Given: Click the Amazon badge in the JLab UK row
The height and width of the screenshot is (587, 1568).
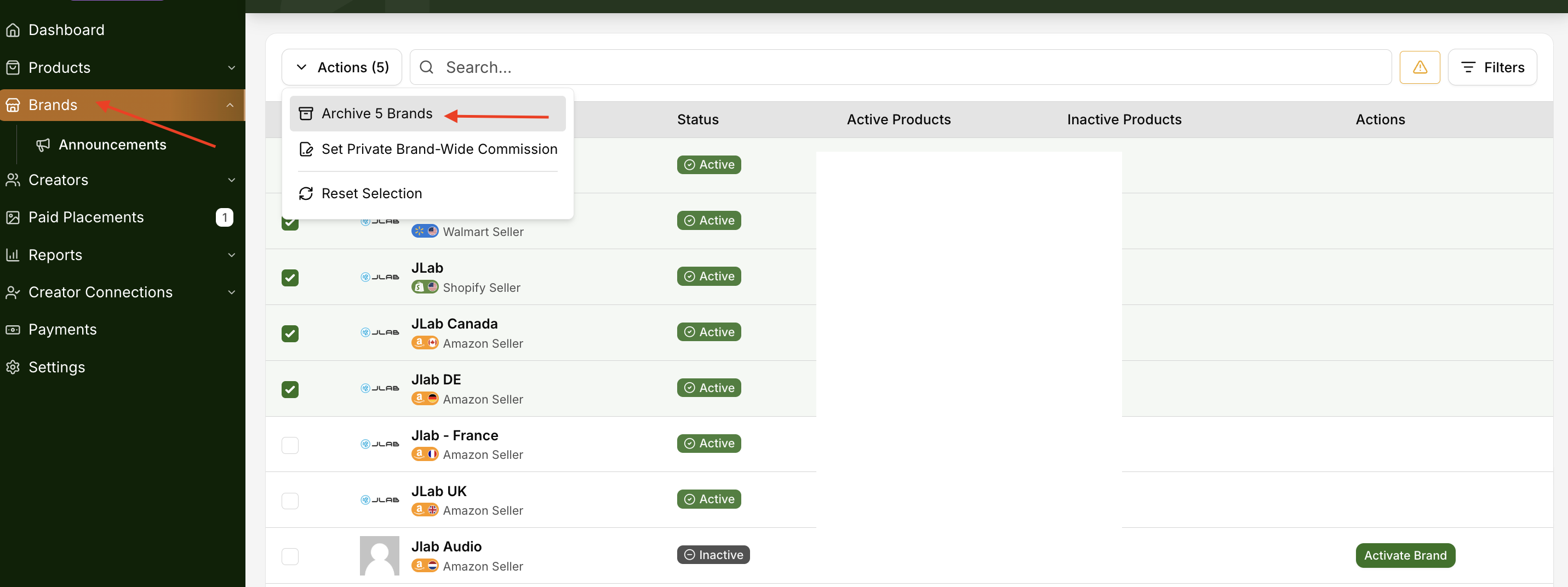Looking at the screenshot, I should point(425,510).
